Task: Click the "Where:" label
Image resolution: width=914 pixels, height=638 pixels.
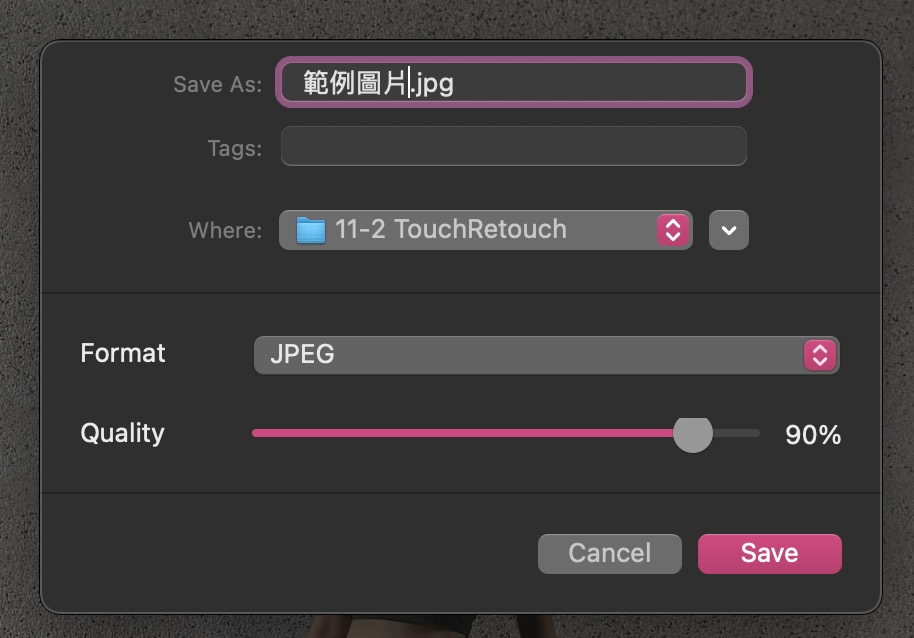Action: pyautogui.click(x=225, y=230)
